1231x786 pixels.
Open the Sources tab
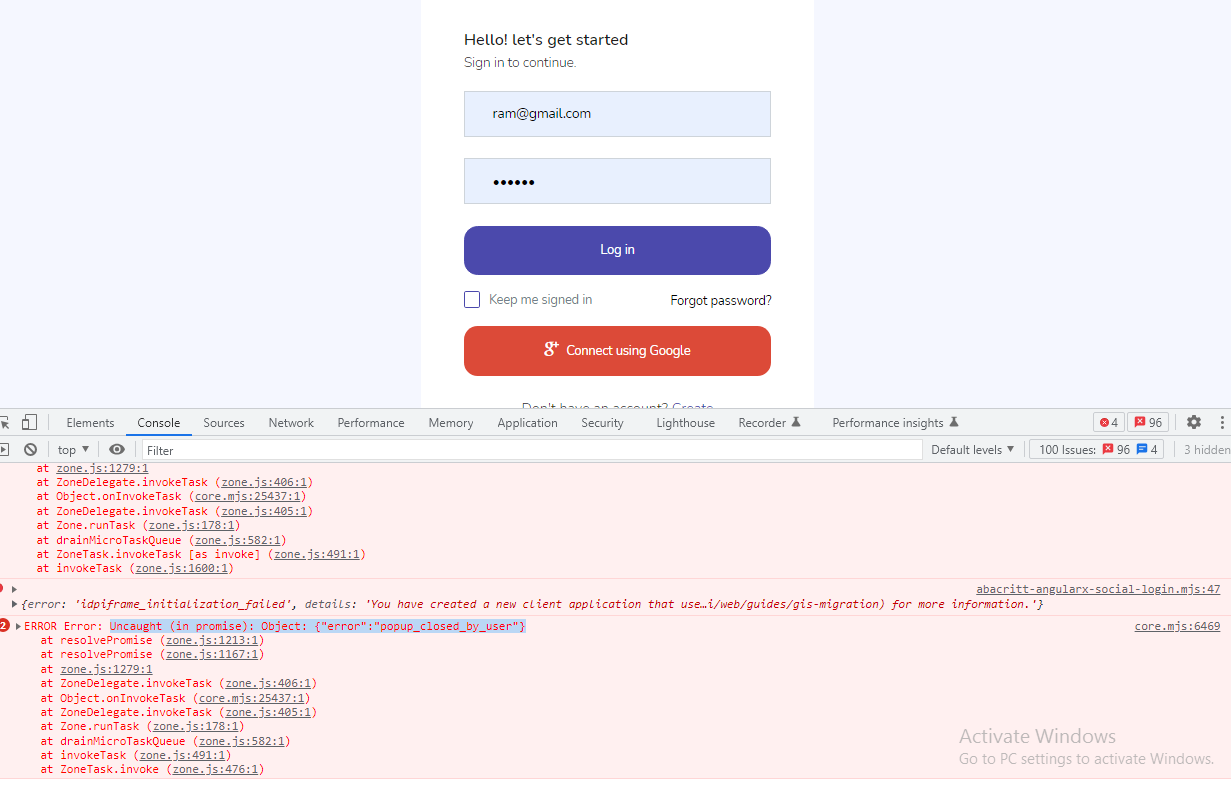point(224,423)
